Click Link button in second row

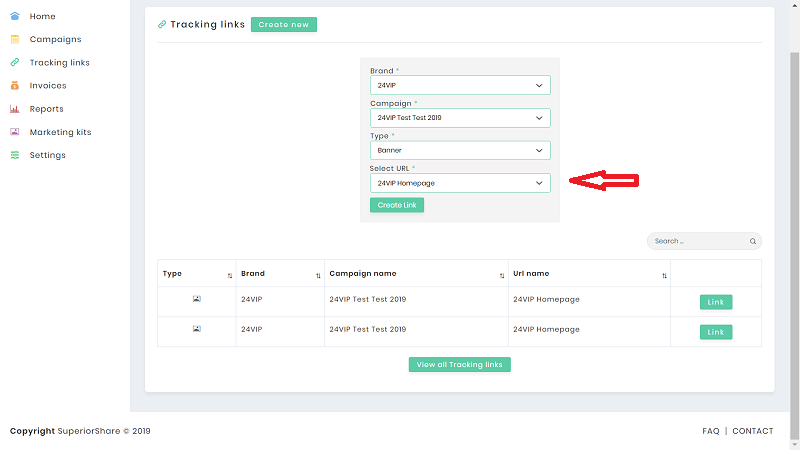716,332
